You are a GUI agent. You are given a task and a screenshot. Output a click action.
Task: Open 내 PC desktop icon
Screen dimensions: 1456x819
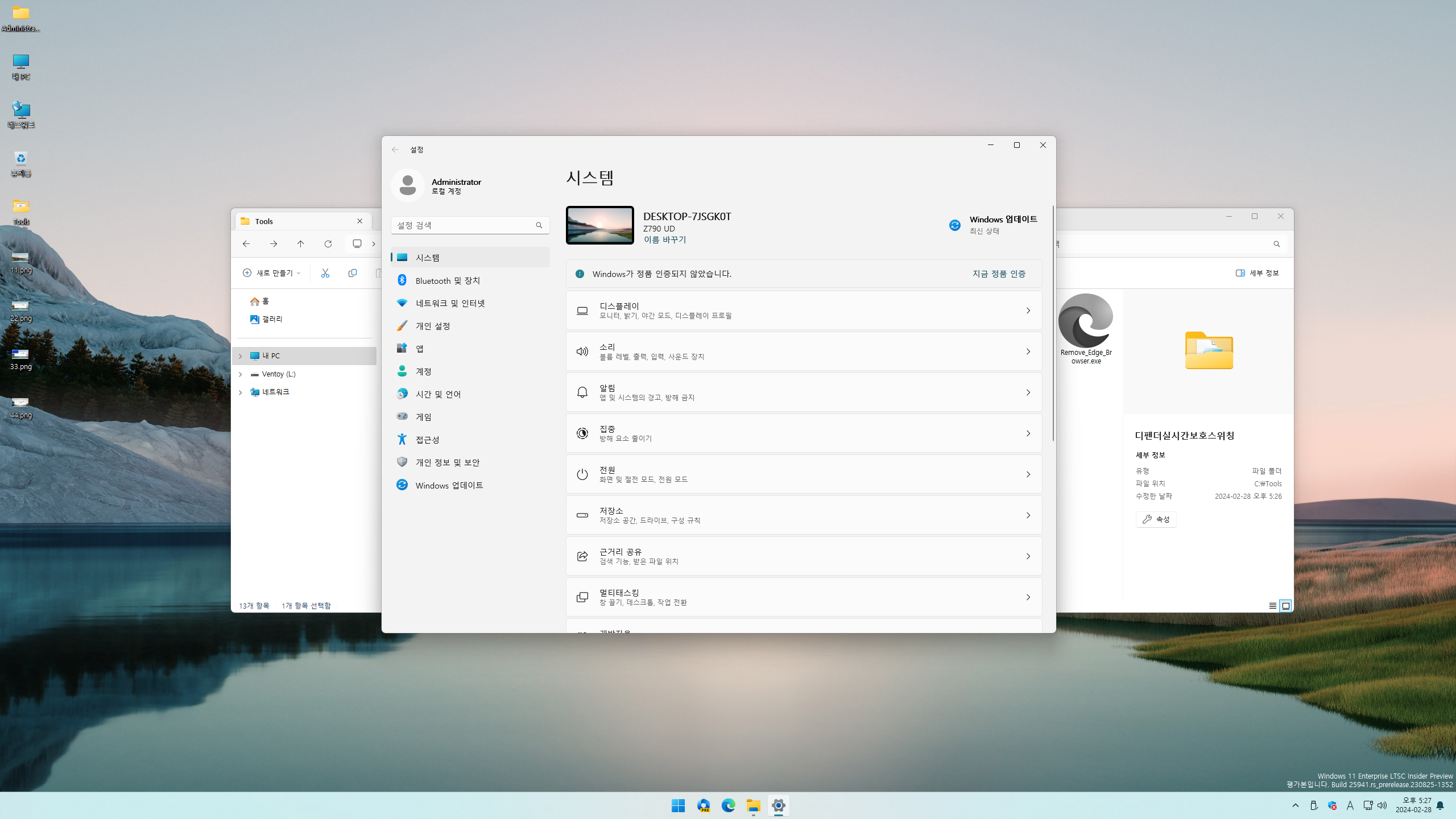21,67
